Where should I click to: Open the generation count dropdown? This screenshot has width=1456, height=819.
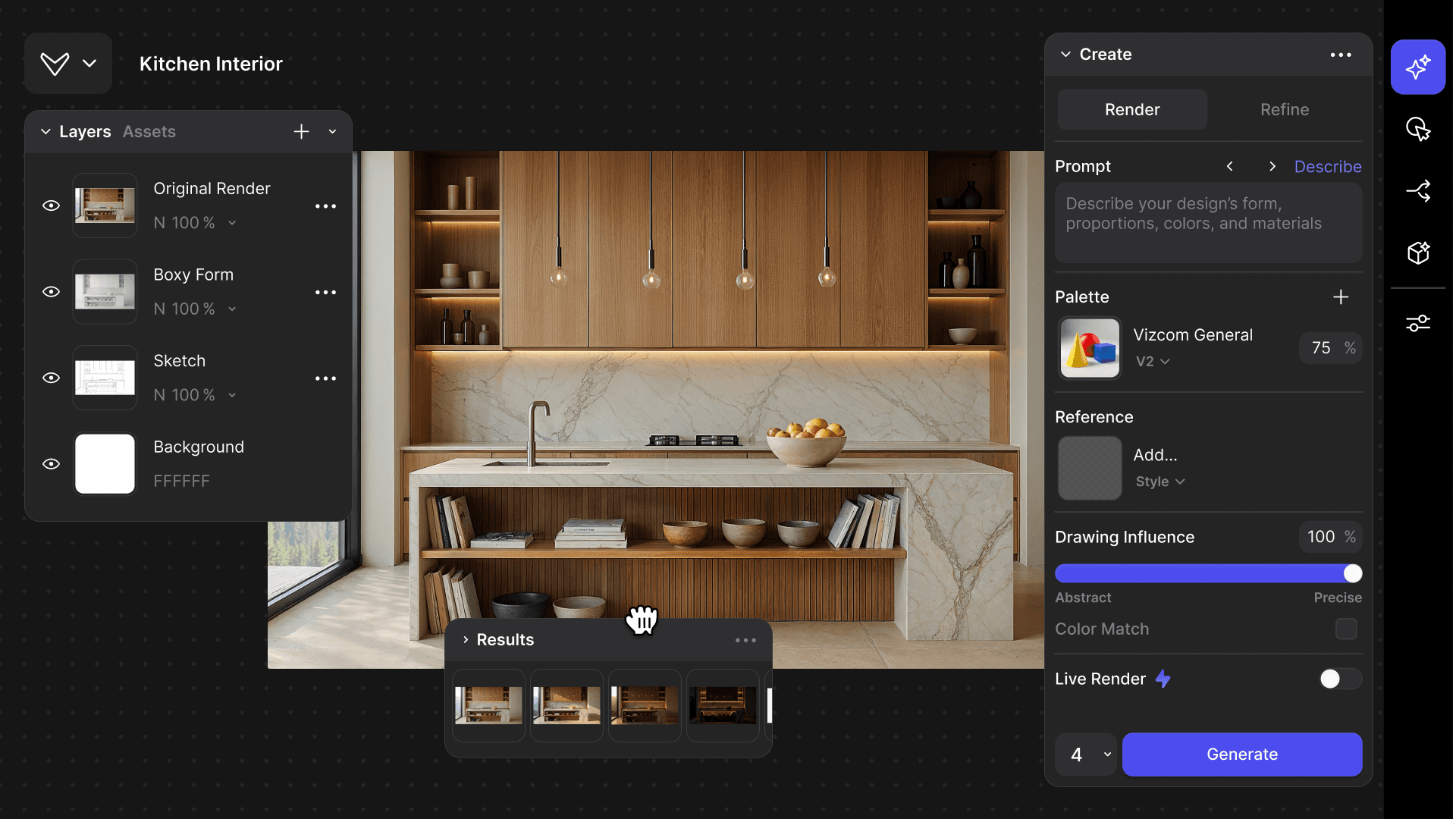click(x=1086, y=755)
